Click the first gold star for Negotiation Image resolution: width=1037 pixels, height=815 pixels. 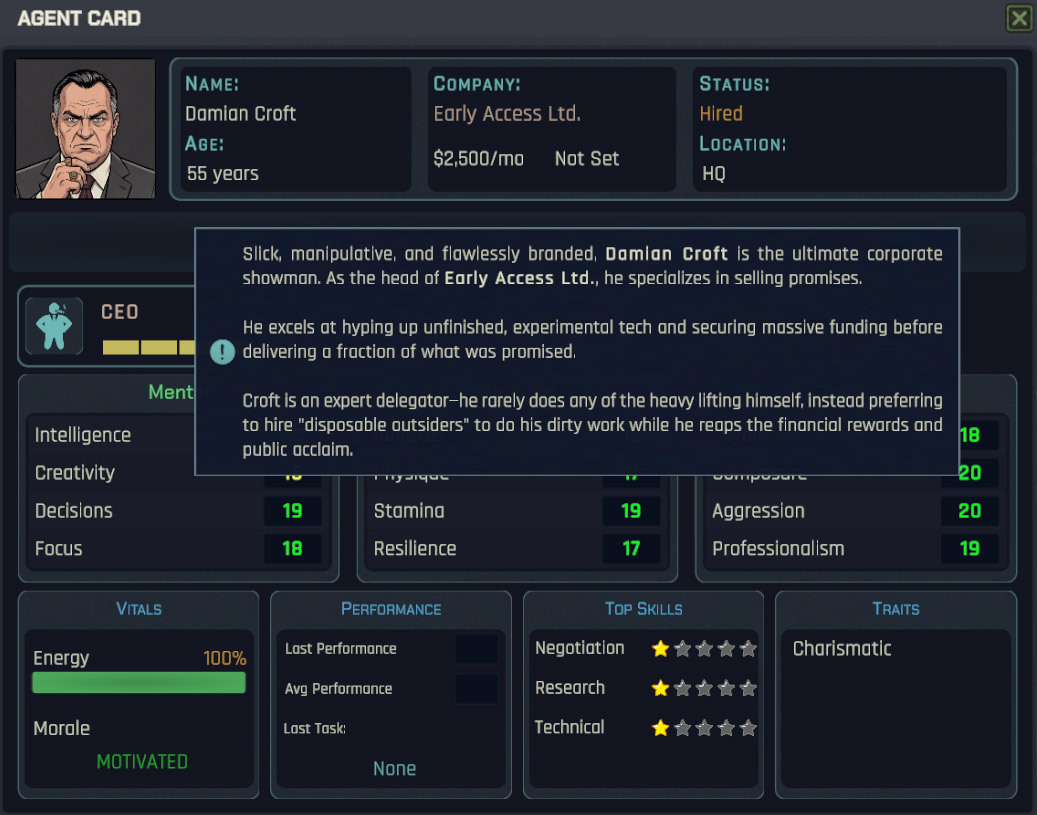(660, 648)
